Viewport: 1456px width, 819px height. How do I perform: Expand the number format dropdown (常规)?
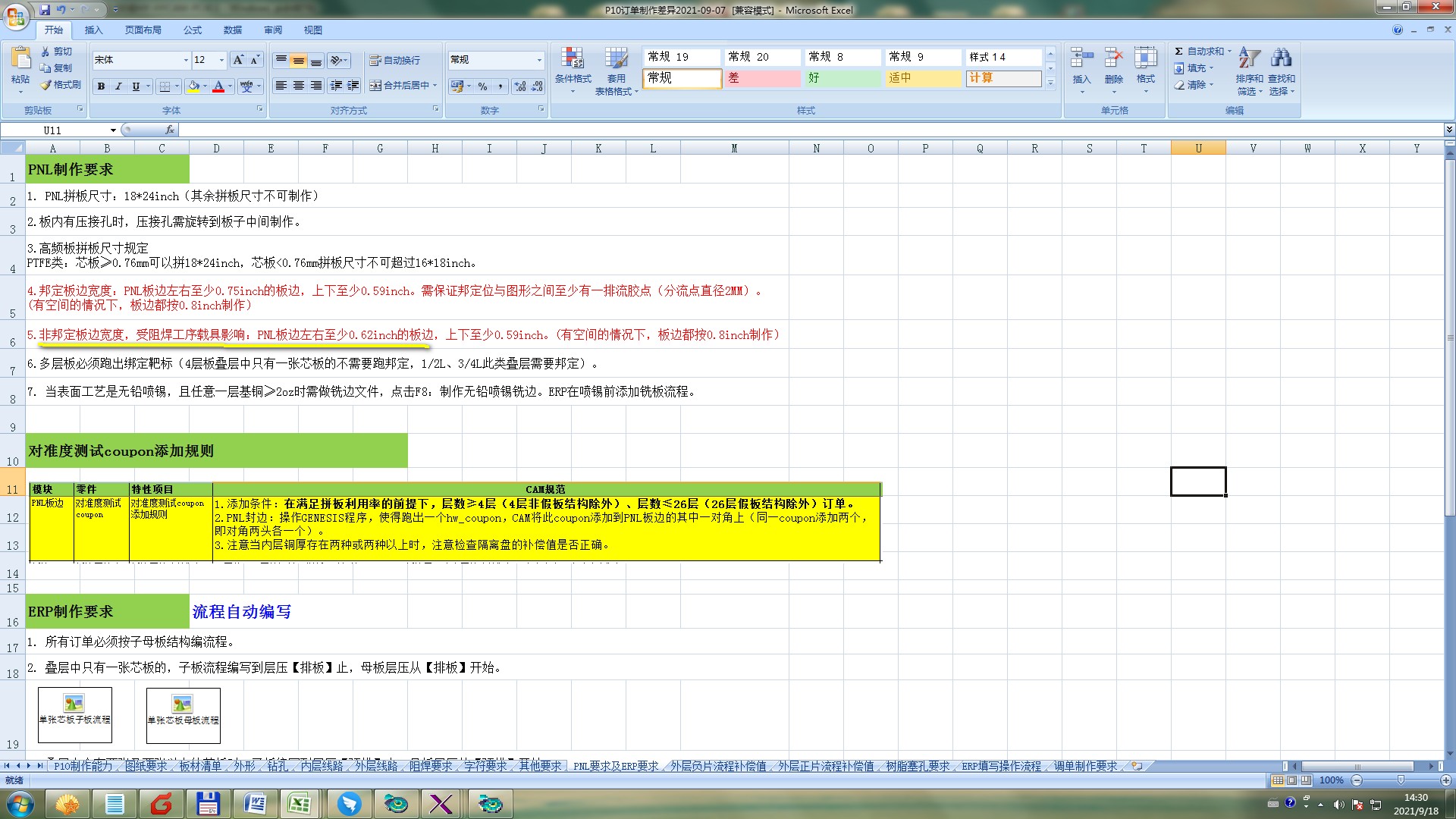(x=539, y=60)
